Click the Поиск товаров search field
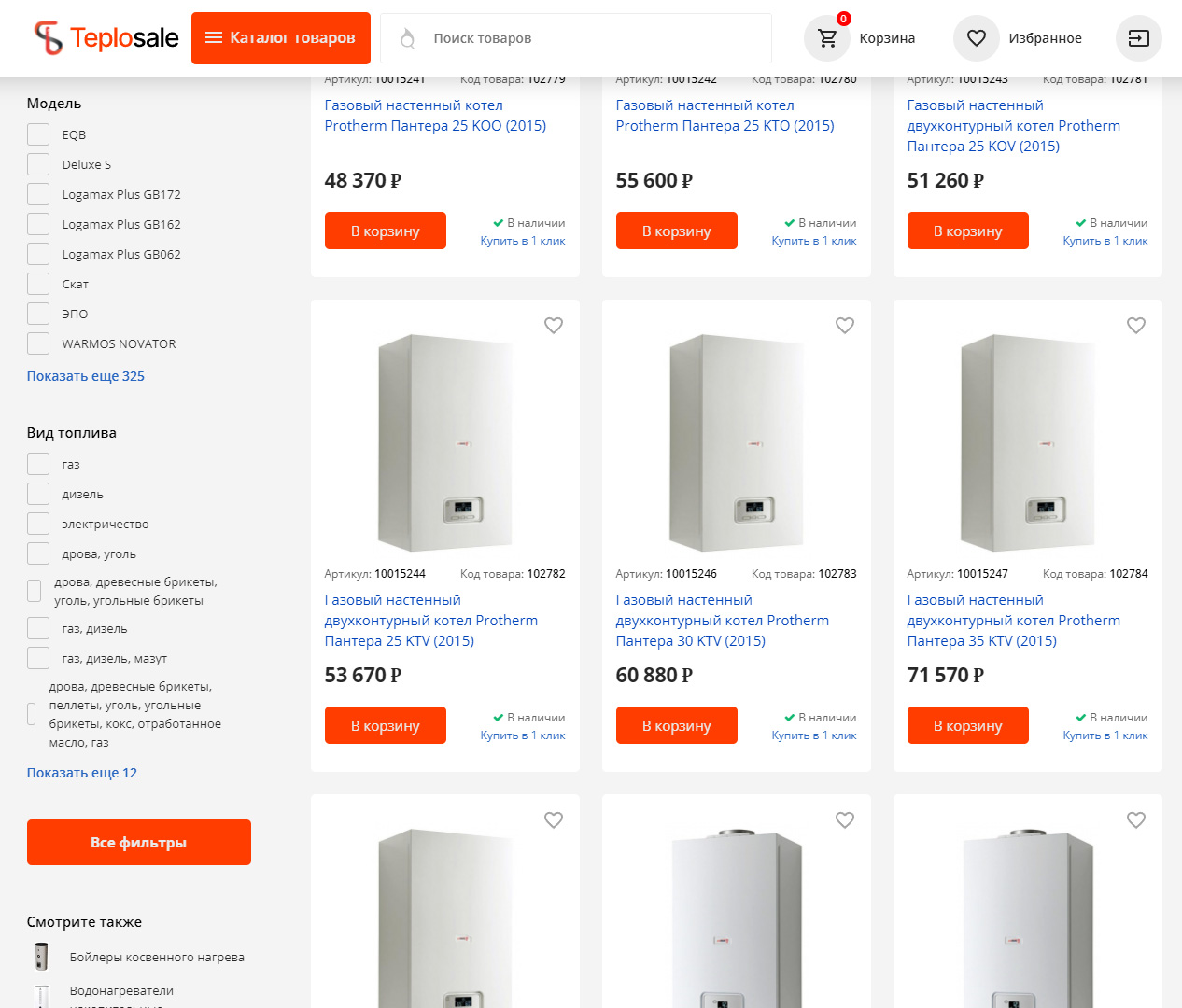 598,38
